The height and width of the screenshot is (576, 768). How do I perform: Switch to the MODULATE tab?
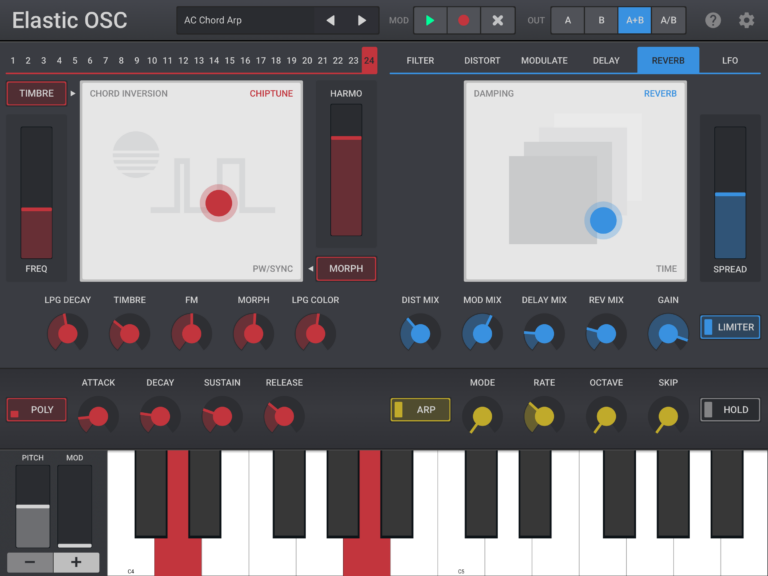click(544, 60)
